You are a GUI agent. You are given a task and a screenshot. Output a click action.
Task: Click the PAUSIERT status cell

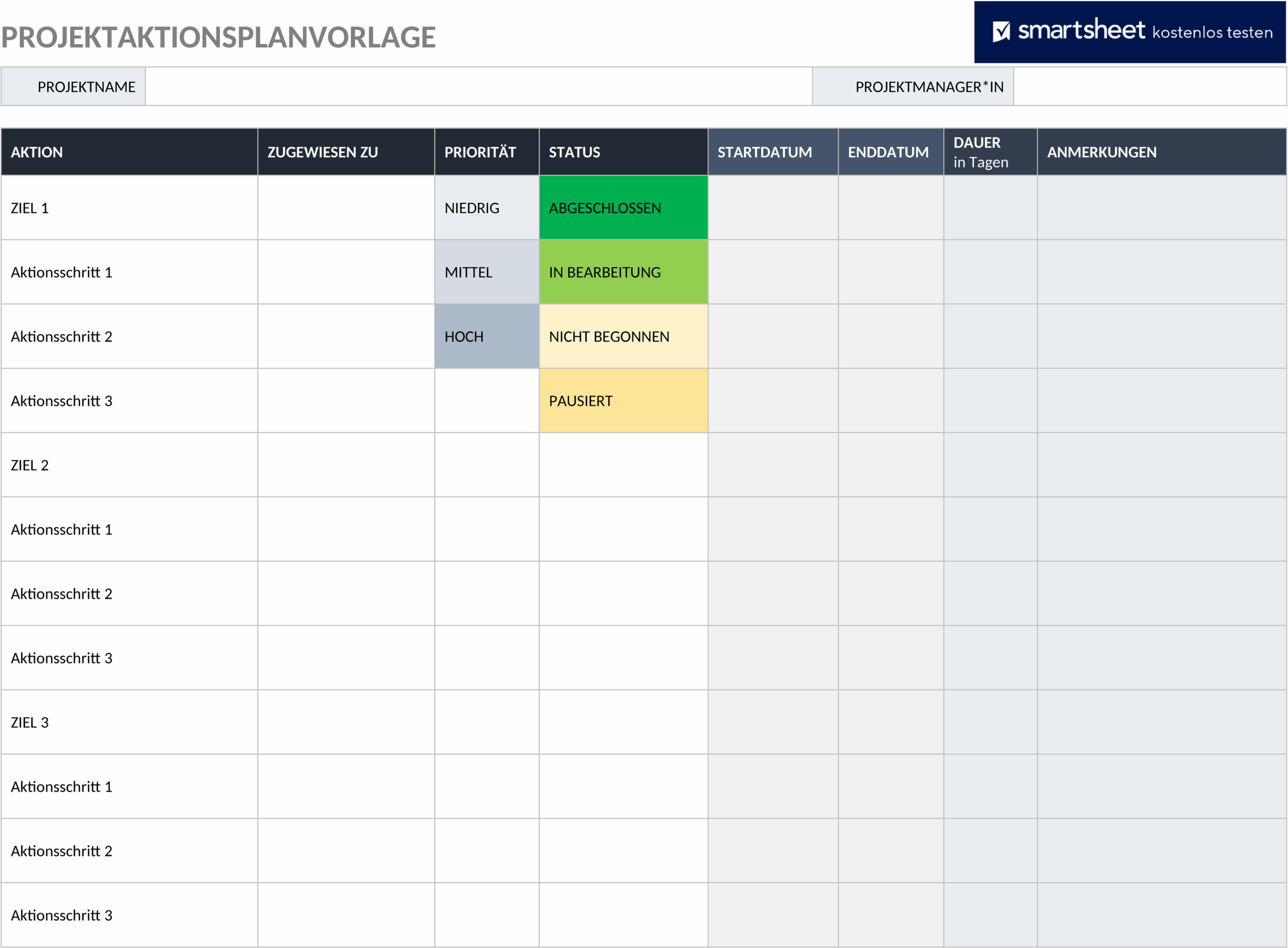click(623, 400)
